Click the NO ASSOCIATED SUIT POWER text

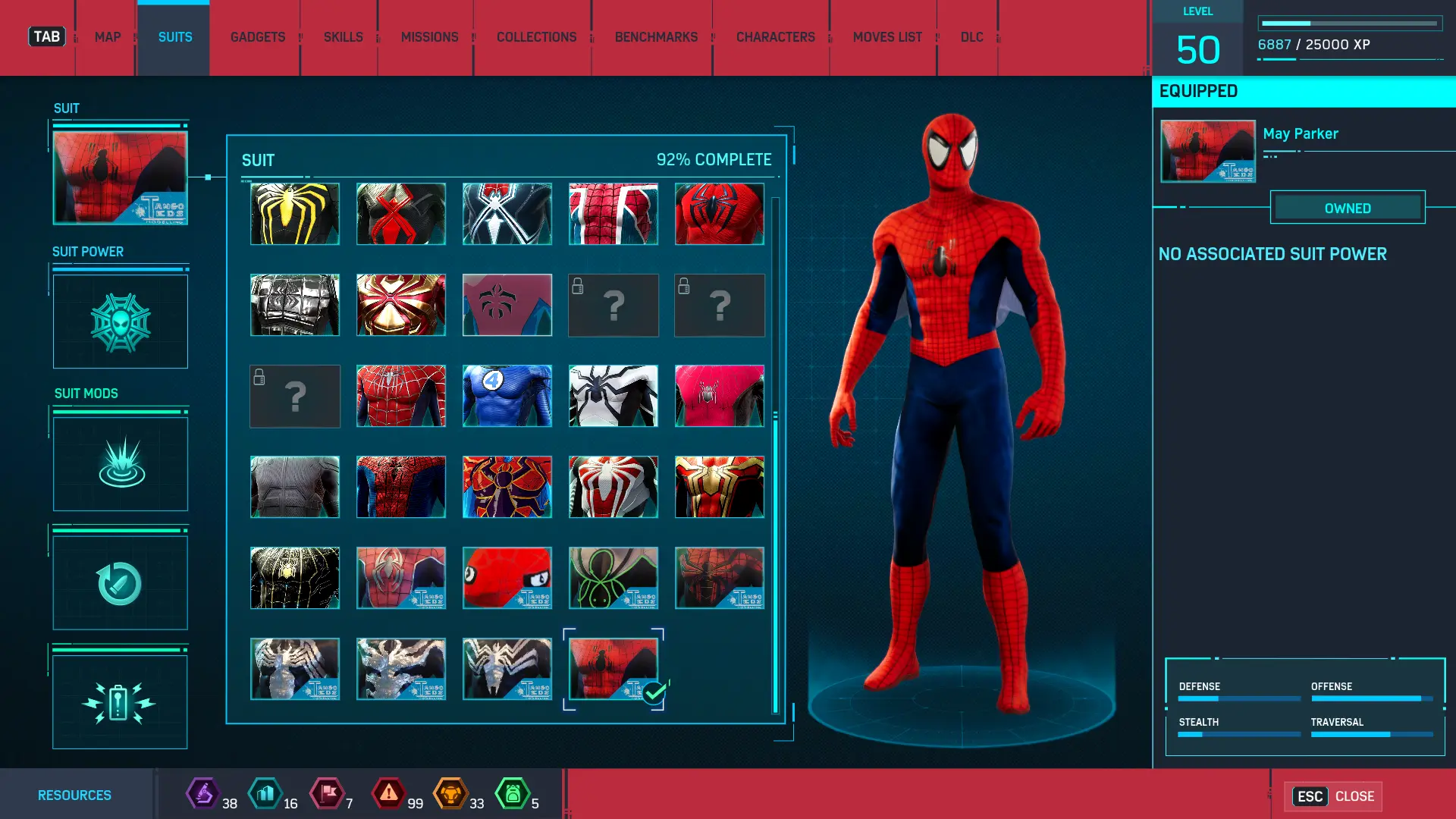[x=1272, y=254]
